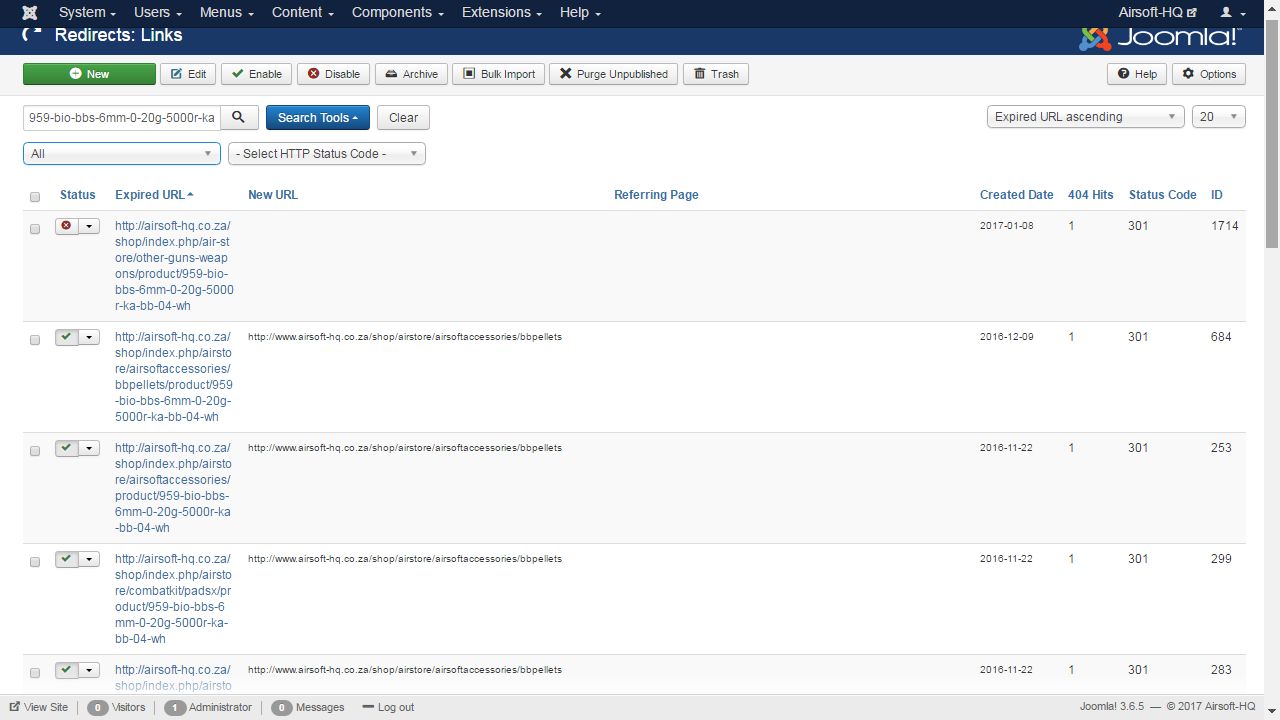Open the Components menu
This screenshot has height=720, width=1280.
click(x=398, y=12)
